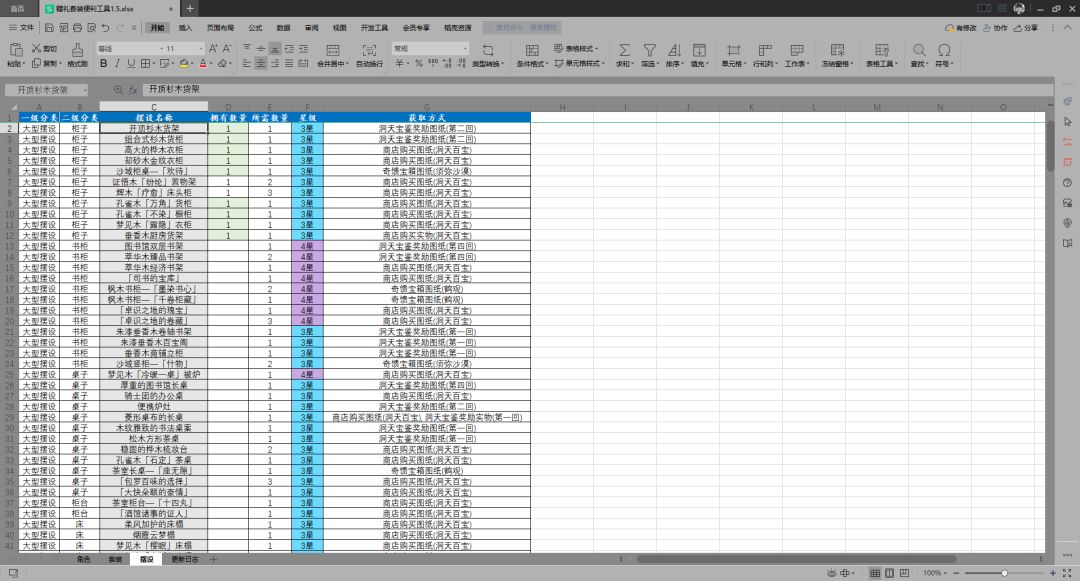Open the 更新日志 sheet tab

click(185, 559)
